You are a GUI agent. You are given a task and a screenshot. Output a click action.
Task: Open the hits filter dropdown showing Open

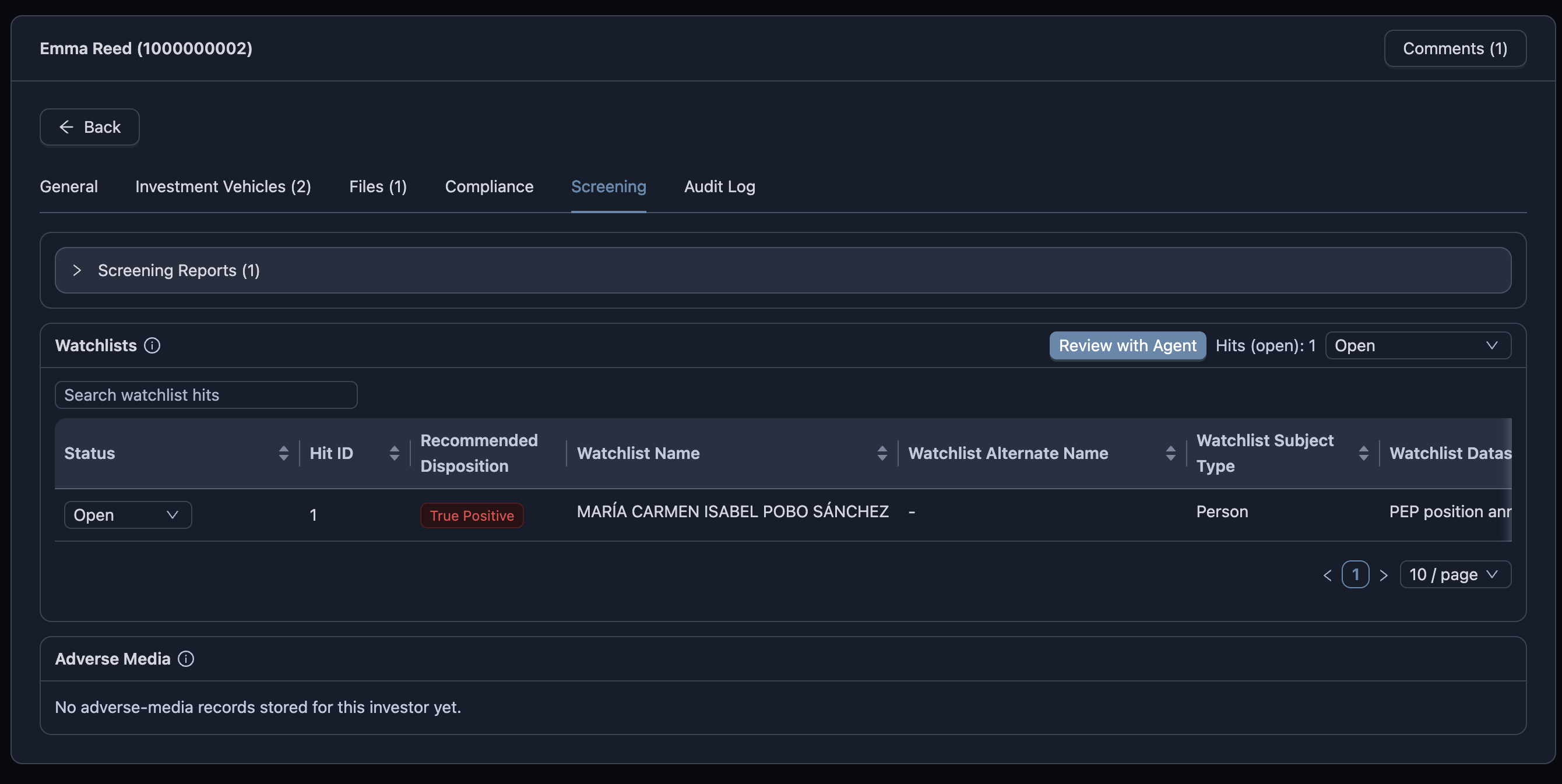(x=1417, y=345)
